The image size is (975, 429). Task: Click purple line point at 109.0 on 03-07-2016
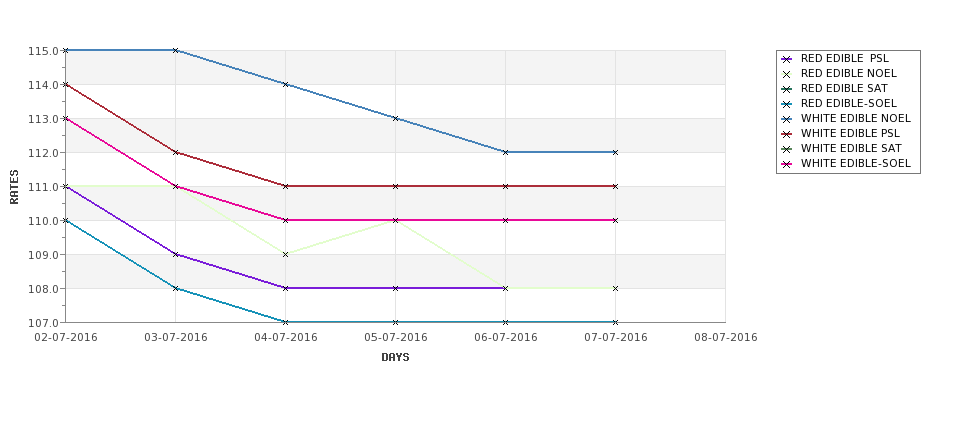click(x=175, y=254)
